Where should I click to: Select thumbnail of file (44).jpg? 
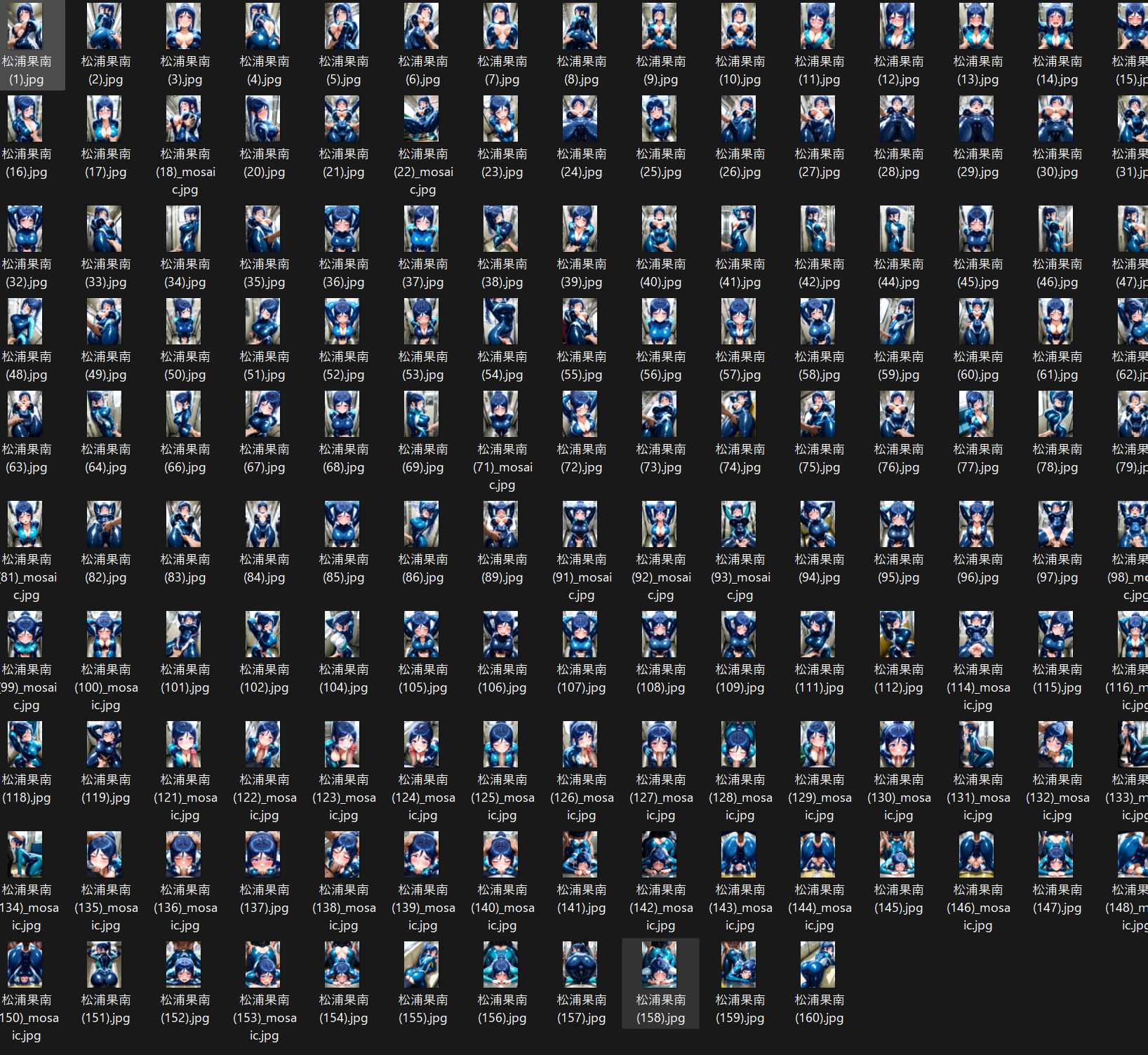[x=897, y=229]
